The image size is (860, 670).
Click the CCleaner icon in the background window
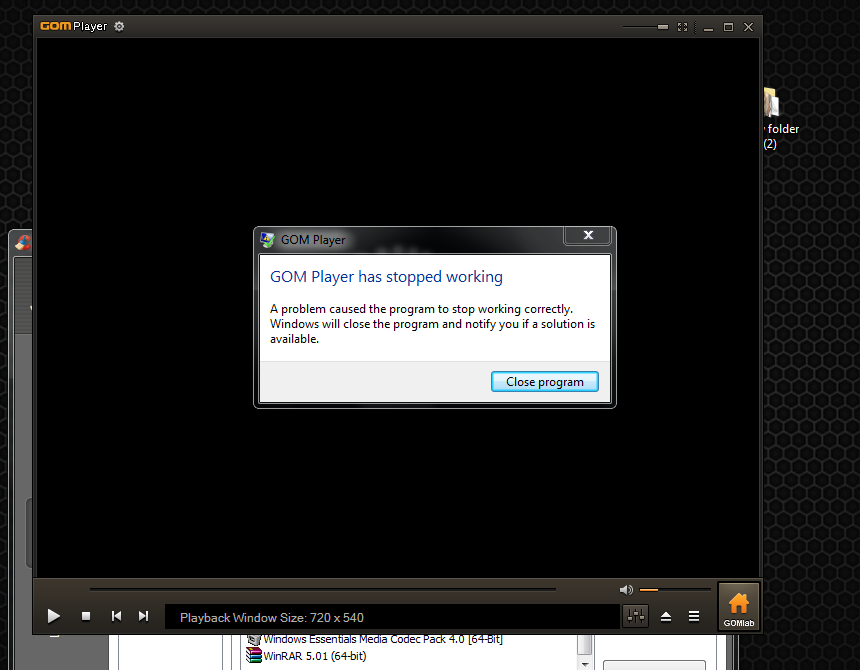pos(22,242)
